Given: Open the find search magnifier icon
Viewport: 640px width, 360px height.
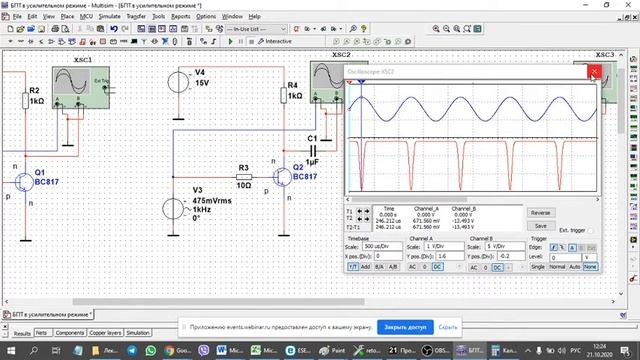Looking at the screenshot, I should pyautogui.click(x=353, y=29).
